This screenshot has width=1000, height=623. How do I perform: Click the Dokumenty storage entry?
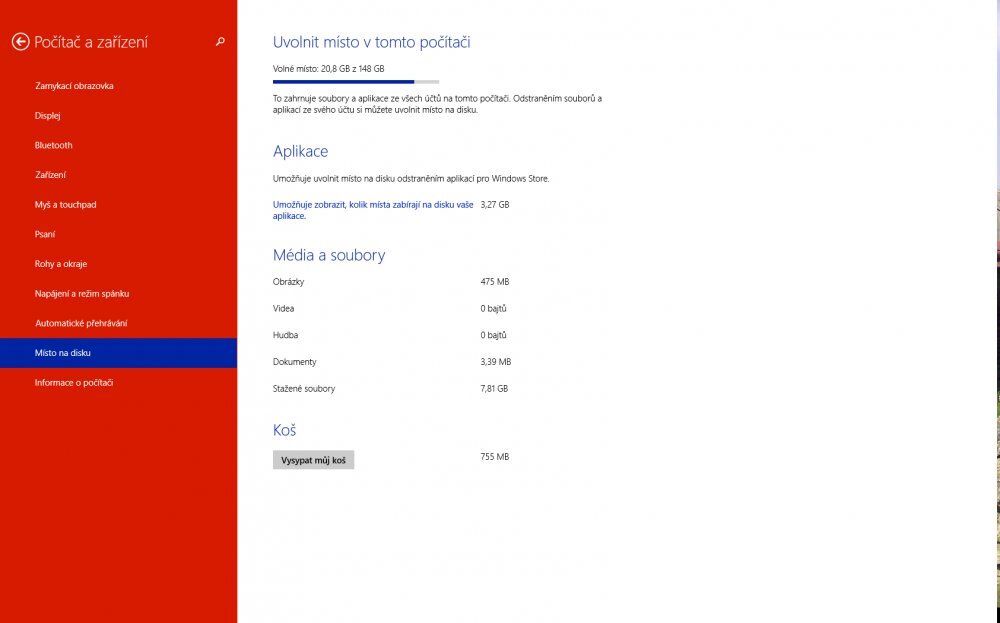coord(296,361)
